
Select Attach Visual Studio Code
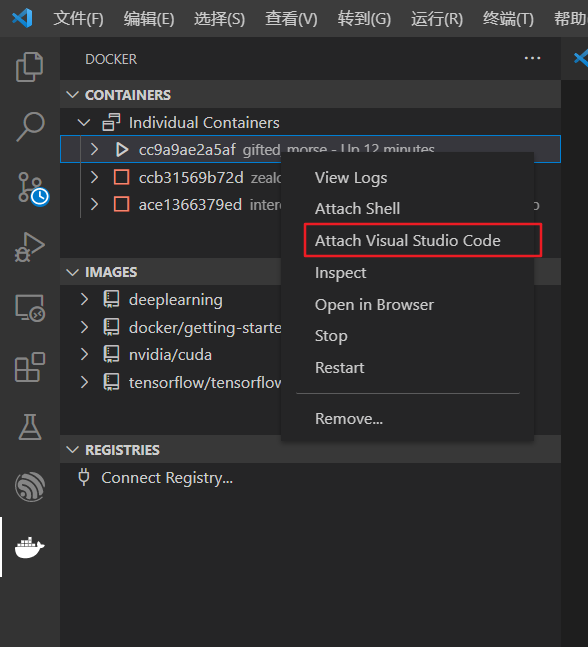(x=408, y=241)
